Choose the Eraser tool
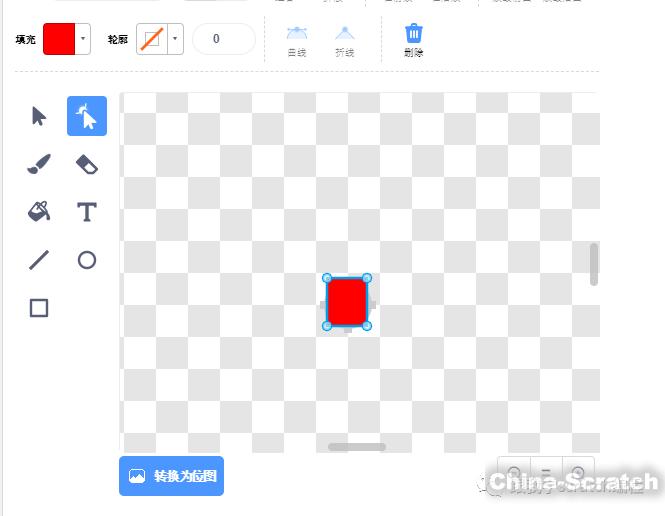The height and width of the screenshot is (516, 665). 87,164
